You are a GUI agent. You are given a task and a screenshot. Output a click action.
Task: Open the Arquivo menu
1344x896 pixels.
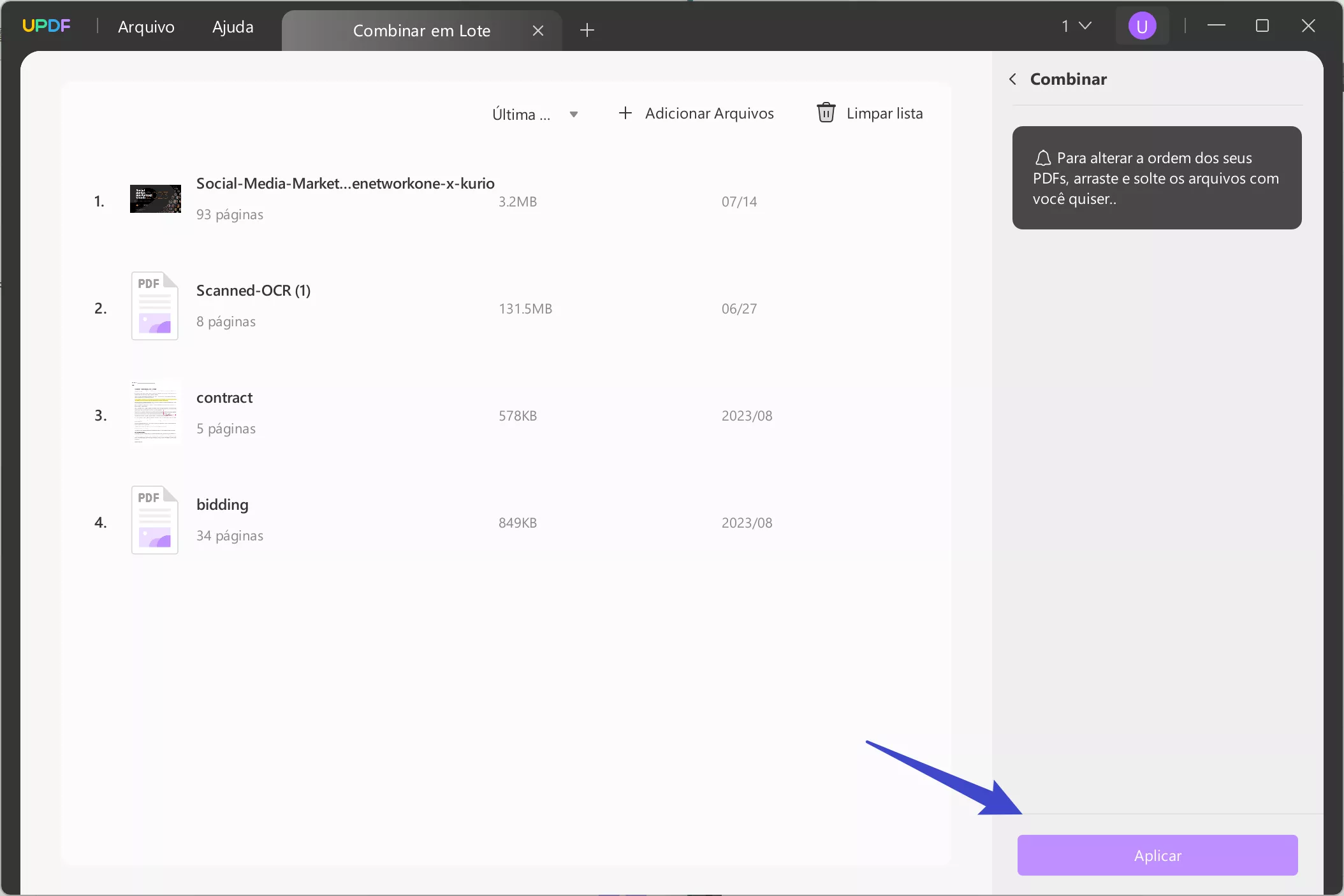[x=146, y=27]
